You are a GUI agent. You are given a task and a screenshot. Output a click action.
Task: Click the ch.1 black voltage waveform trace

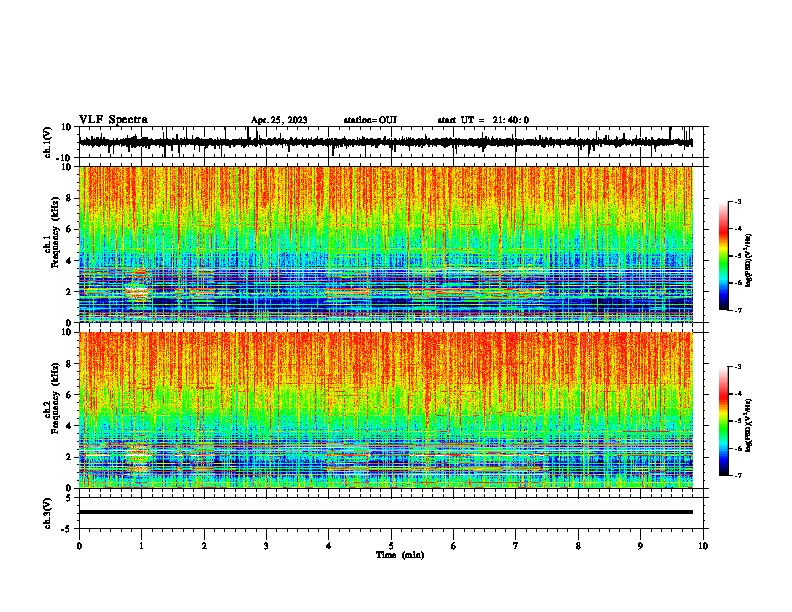[385, 142]
